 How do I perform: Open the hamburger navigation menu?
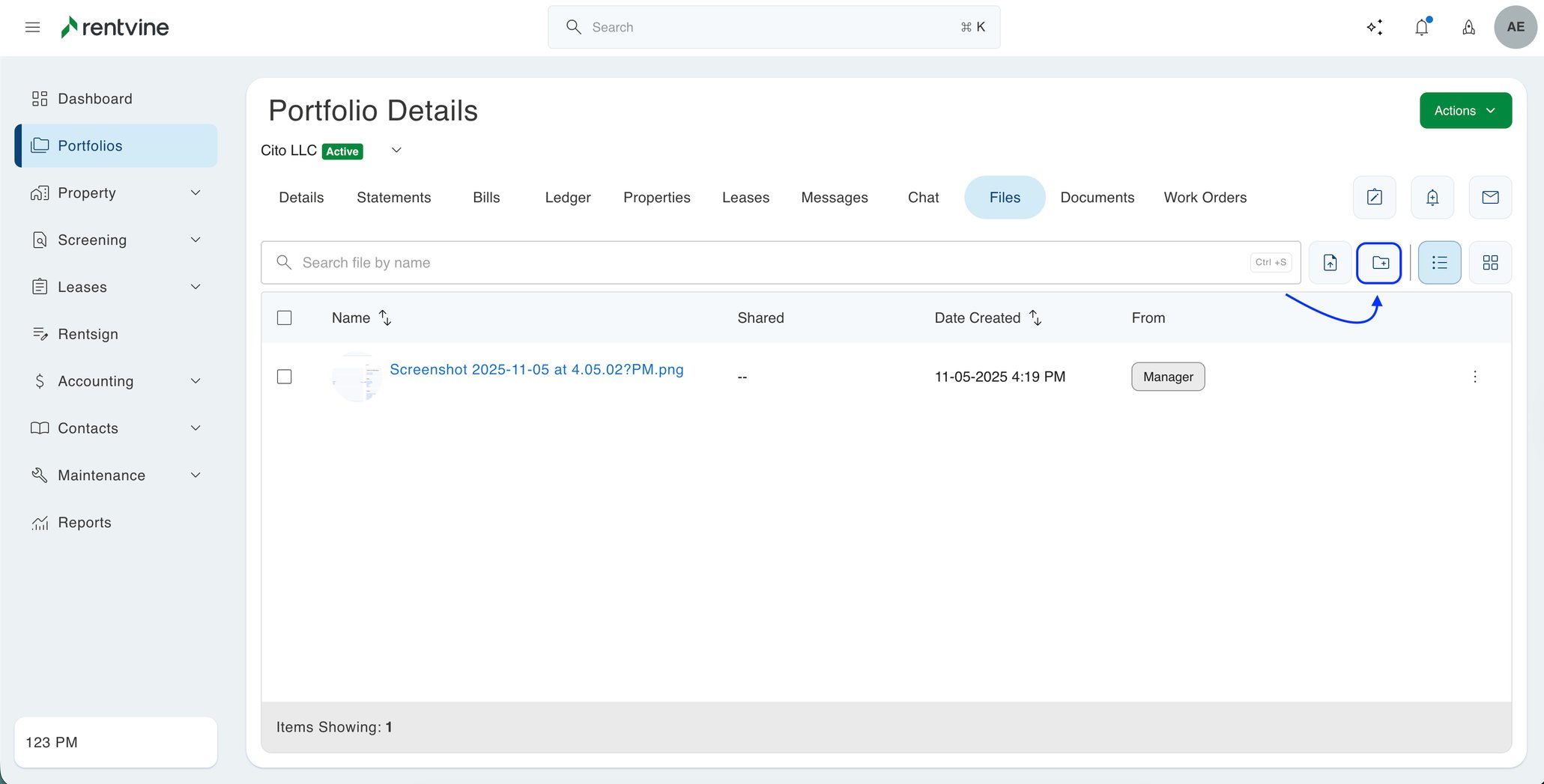(32, 28)
